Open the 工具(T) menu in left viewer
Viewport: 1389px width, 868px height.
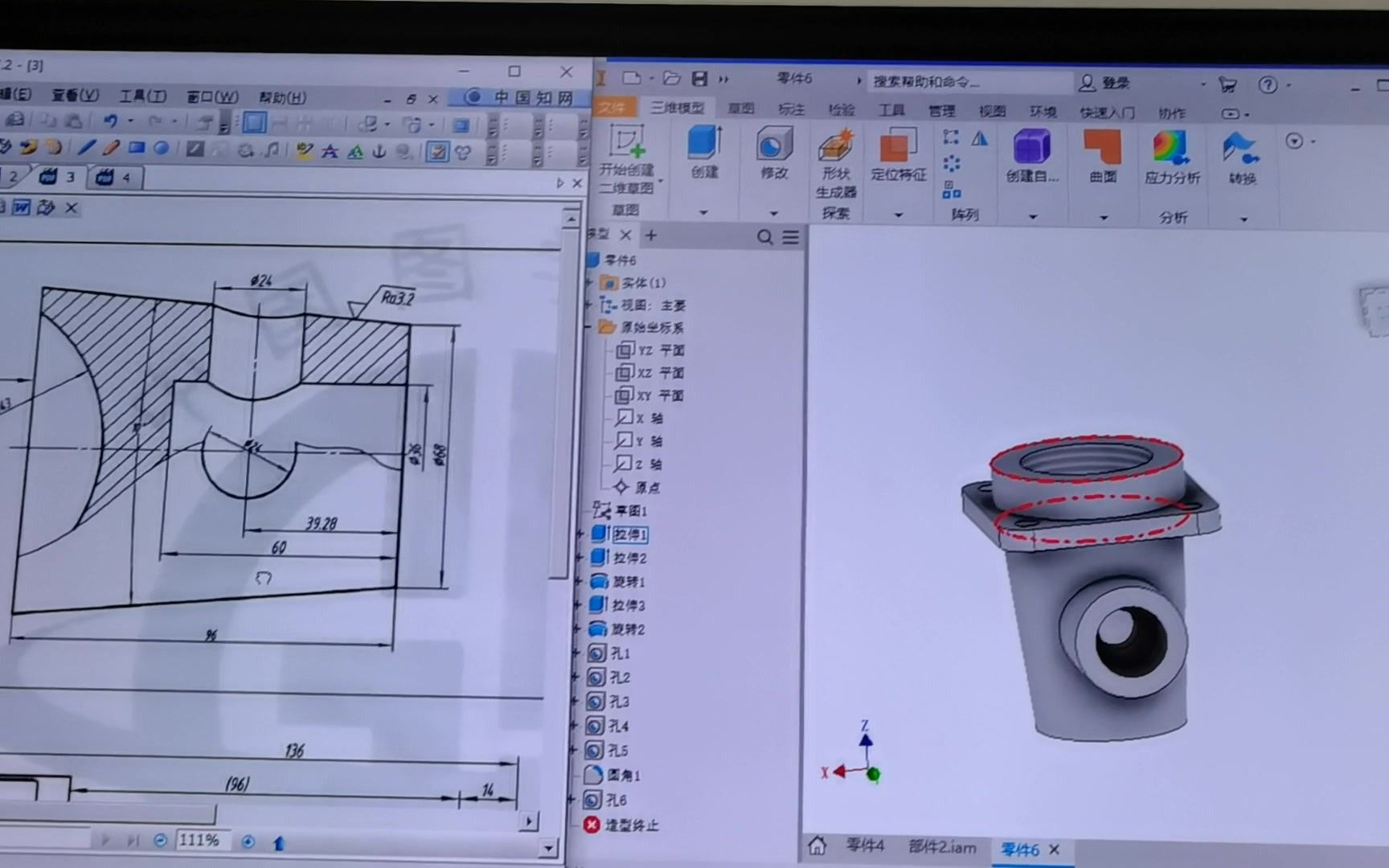(142, 96)
